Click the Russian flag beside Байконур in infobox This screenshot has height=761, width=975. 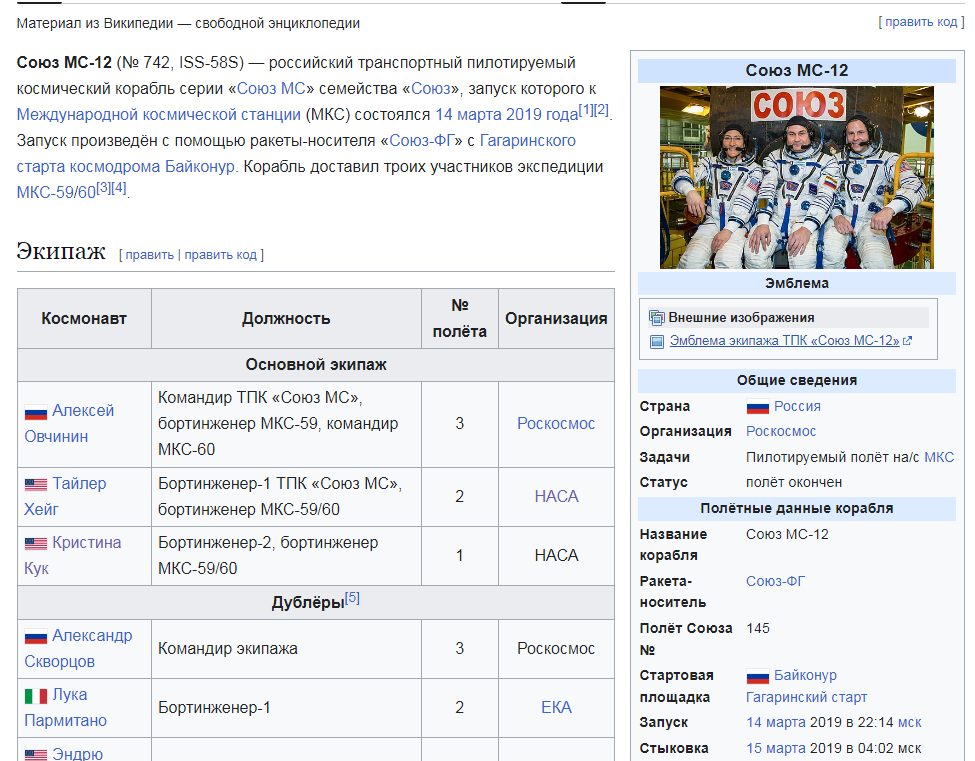click(x=757, y=676)
